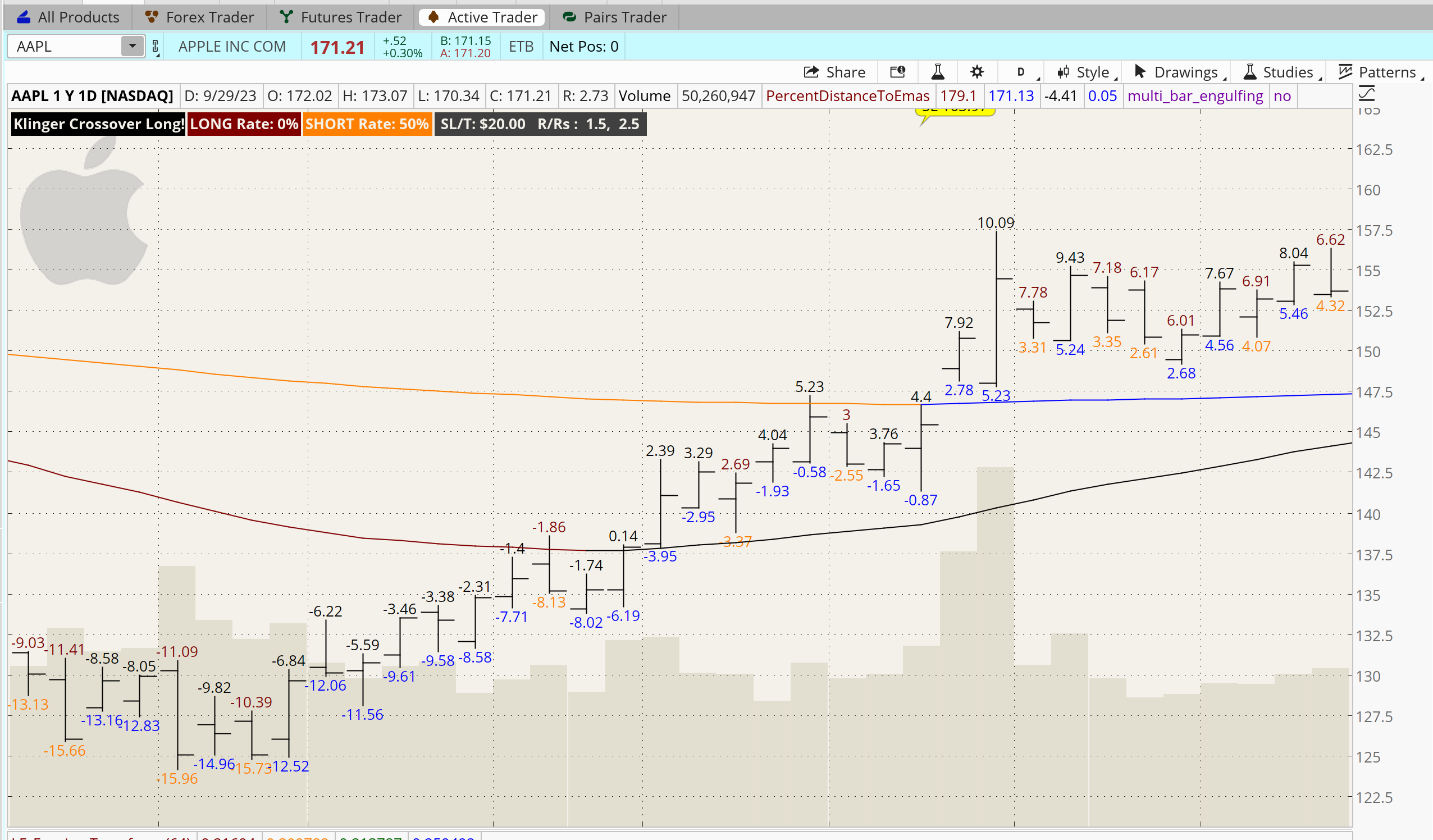Click the All Products tab icon
Image resolution: width=1433 pixels, height=840 pixels.
click(x=24, y=17)
